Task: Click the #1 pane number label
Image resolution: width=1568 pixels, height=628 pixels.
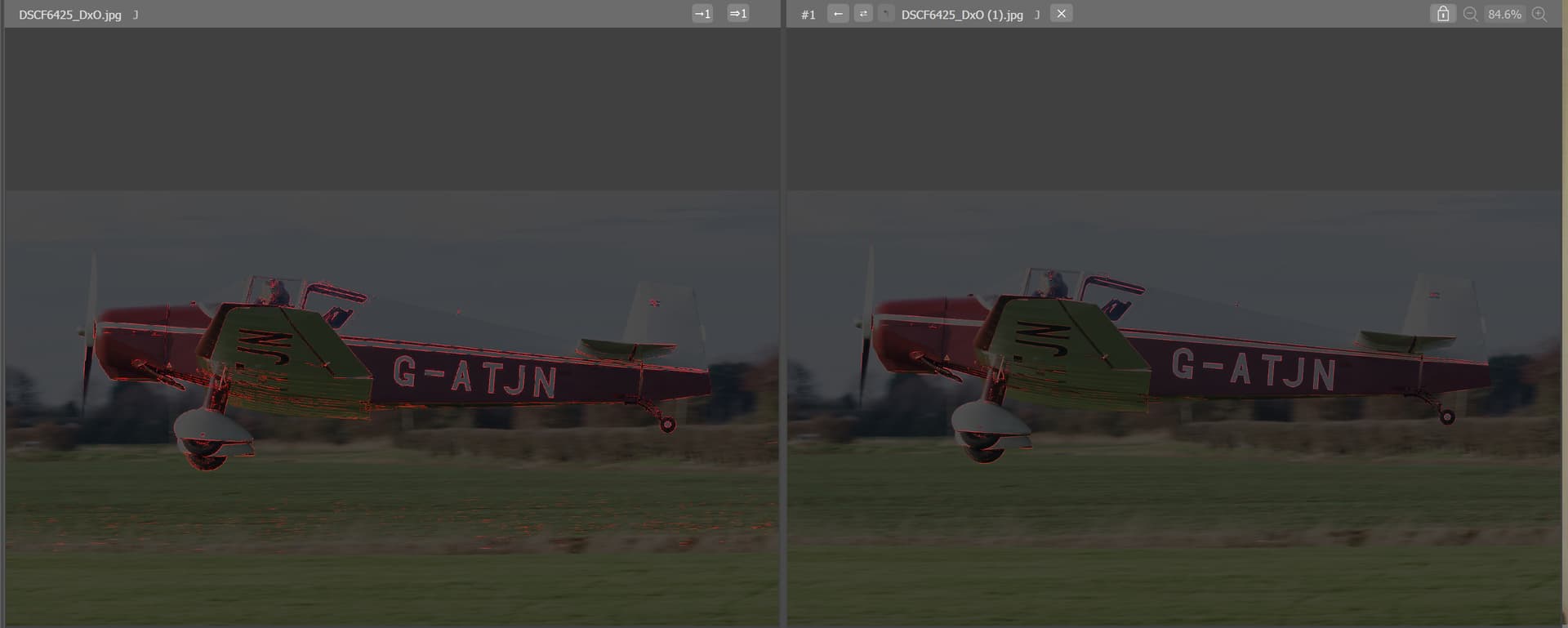Action: 808,15
